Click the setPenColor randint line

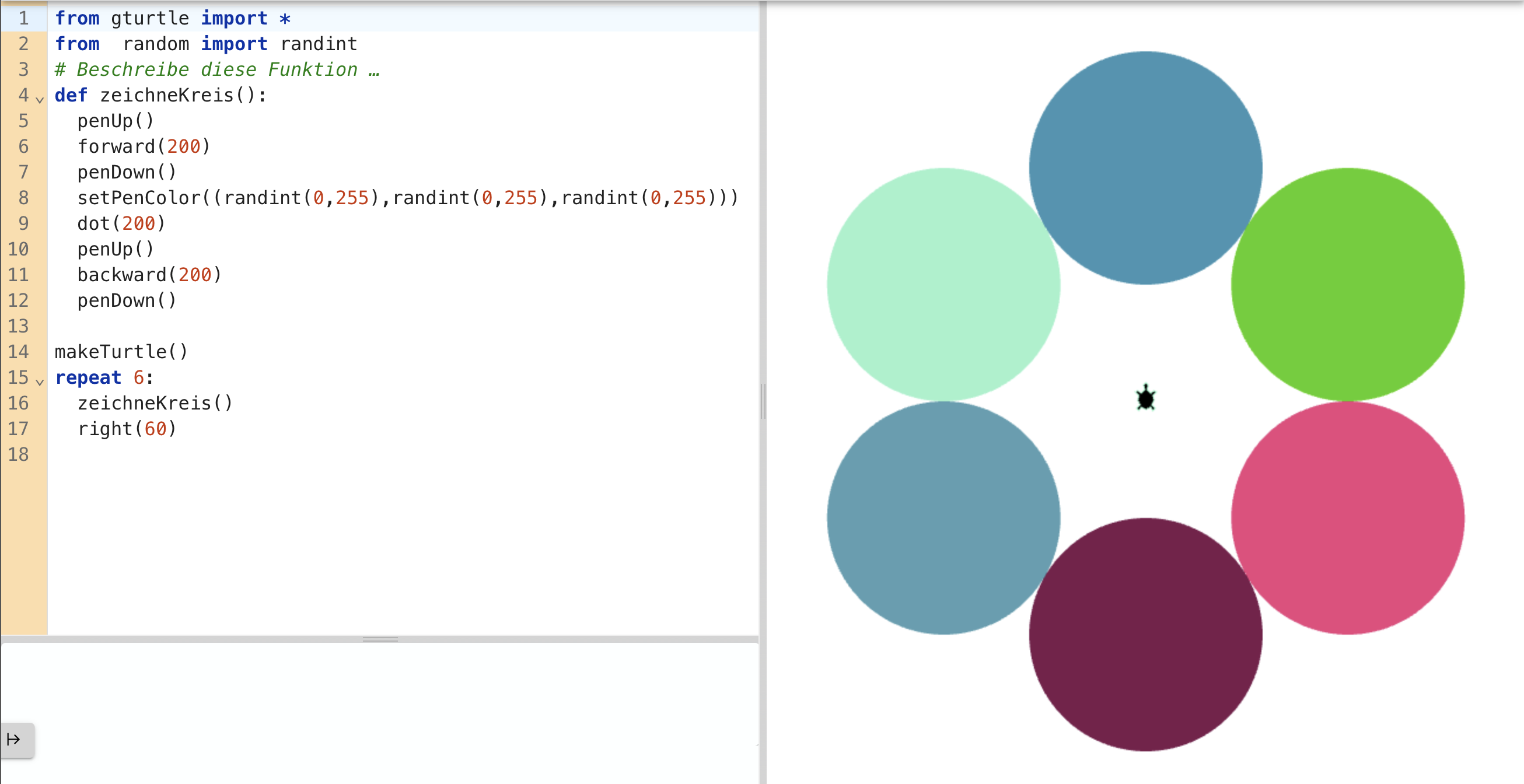(x=408, y=198)
